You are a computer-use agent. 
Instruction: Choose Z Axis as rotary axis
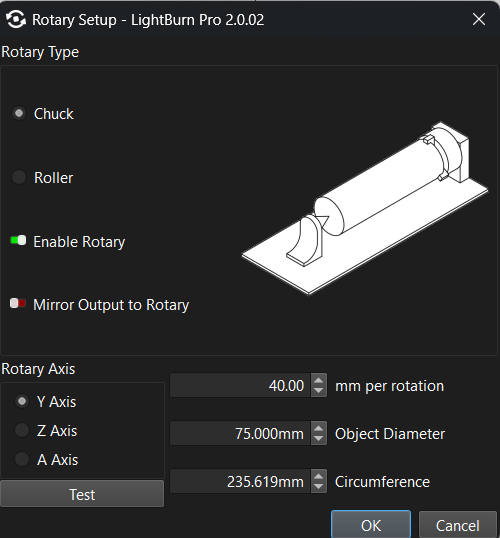pos(22,430)
